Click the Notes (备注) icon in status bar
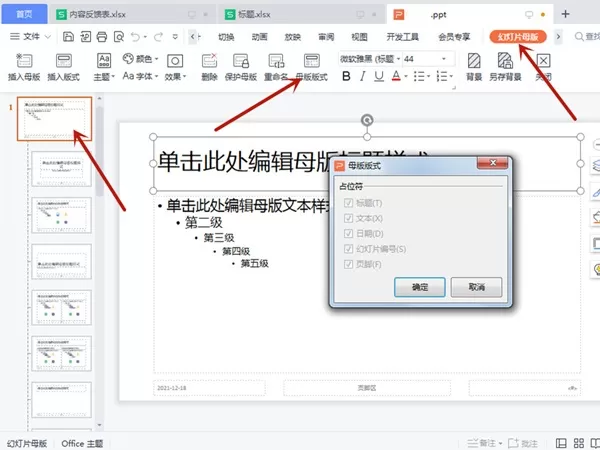Screen dimensions: 600x450 pyautogui.click(x=473, y=443)
